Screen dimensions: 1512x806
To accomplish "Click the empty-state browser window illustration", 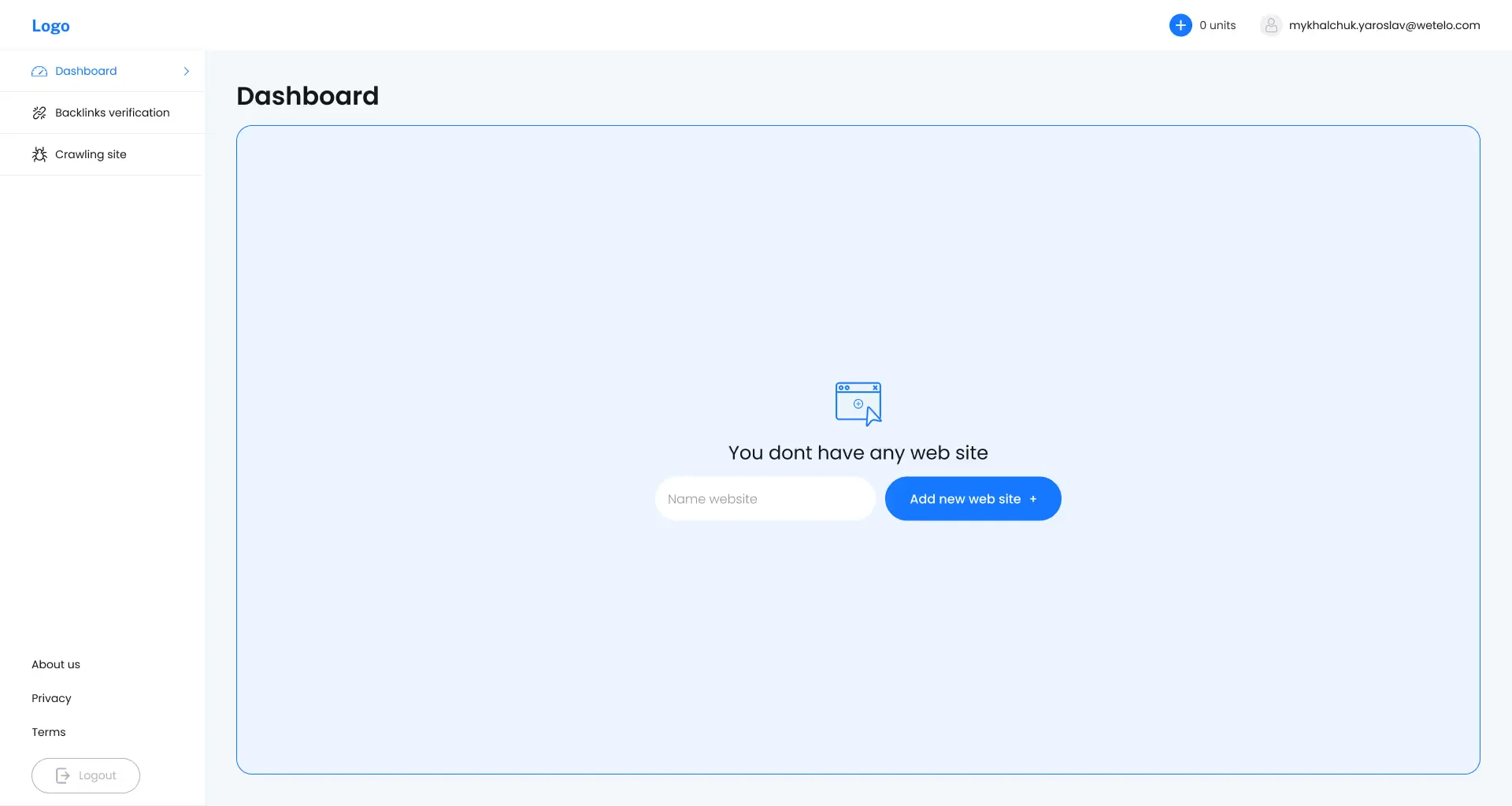I will pos(858,404).
